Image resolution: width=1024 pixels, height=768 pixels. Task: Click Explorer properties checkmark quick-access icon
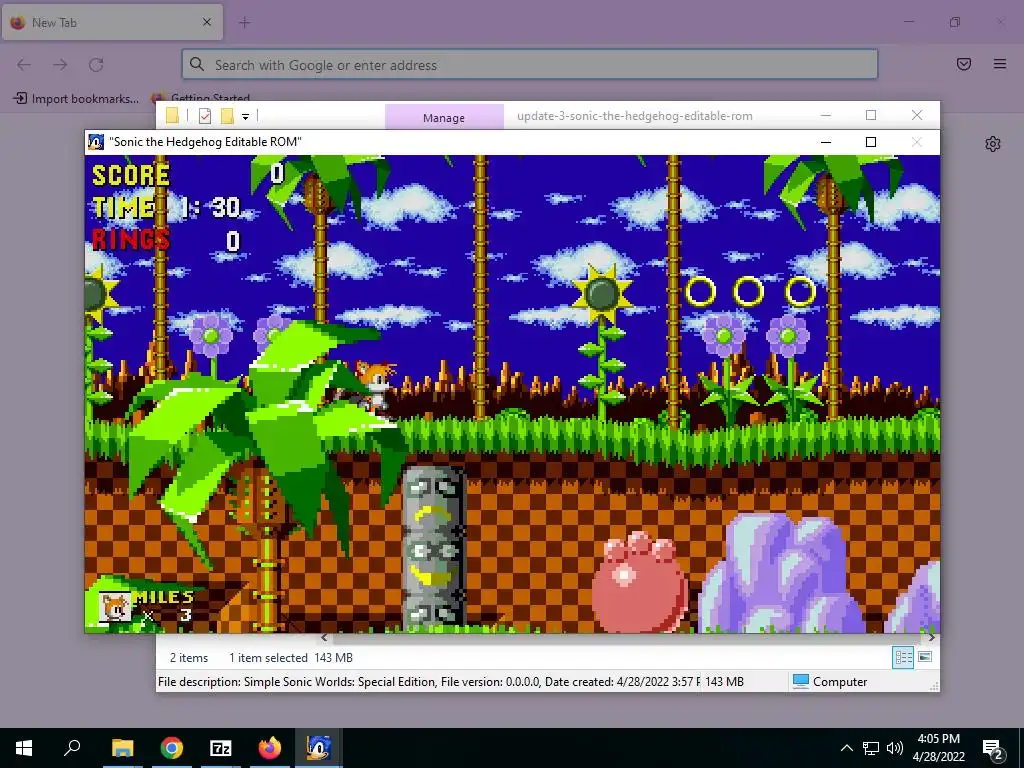tap(205, 116)
